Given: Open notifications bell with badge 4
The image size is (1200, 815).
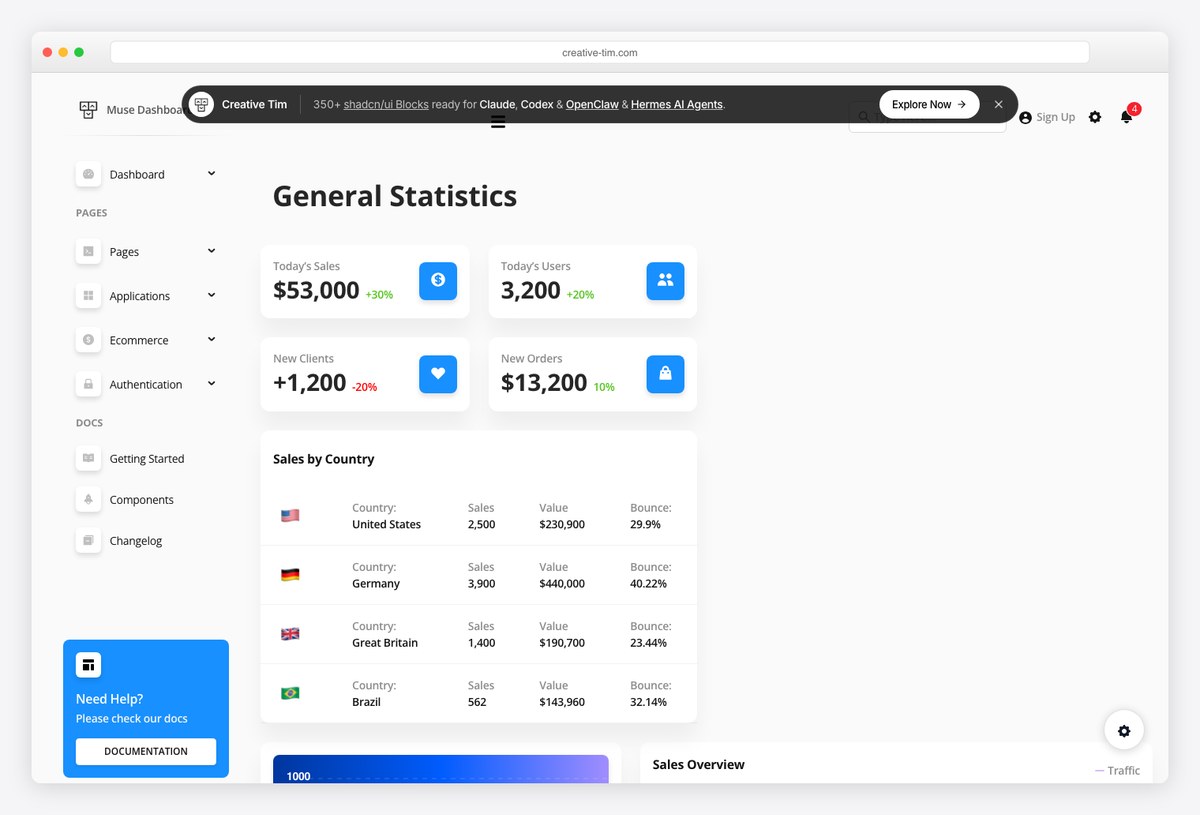Looking at the screenshot, I should pyautogui.click(x=1126, y=116).
